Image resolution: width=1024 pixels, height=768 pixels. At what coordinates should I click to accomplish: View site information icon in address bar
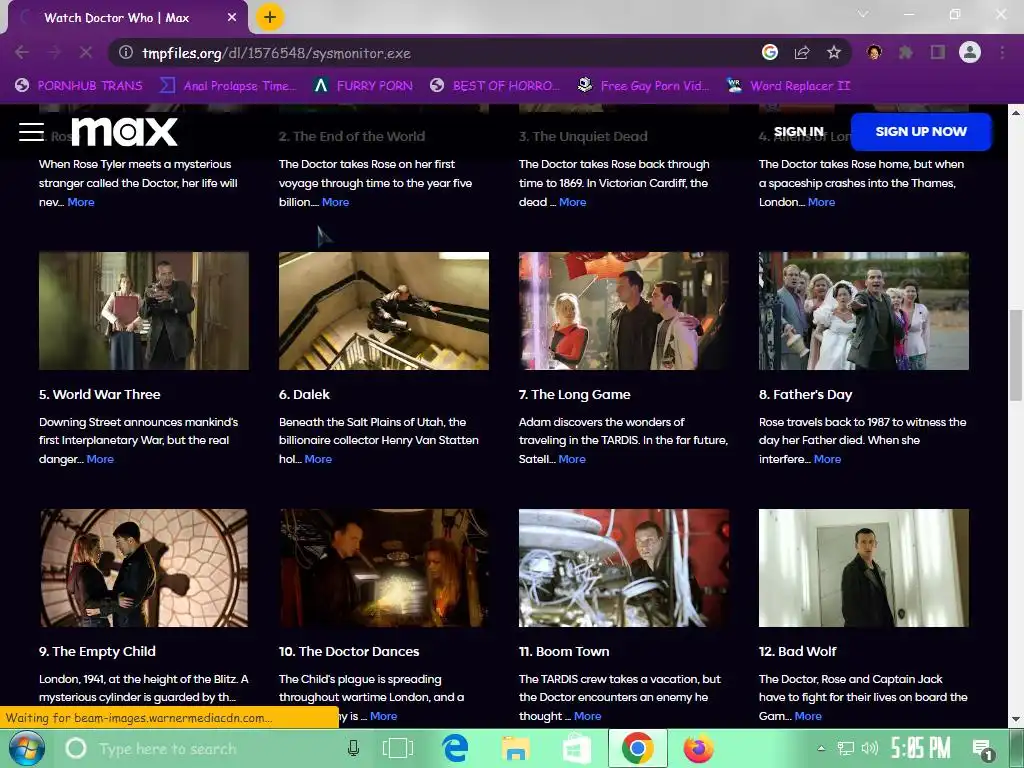coord(126,53)
